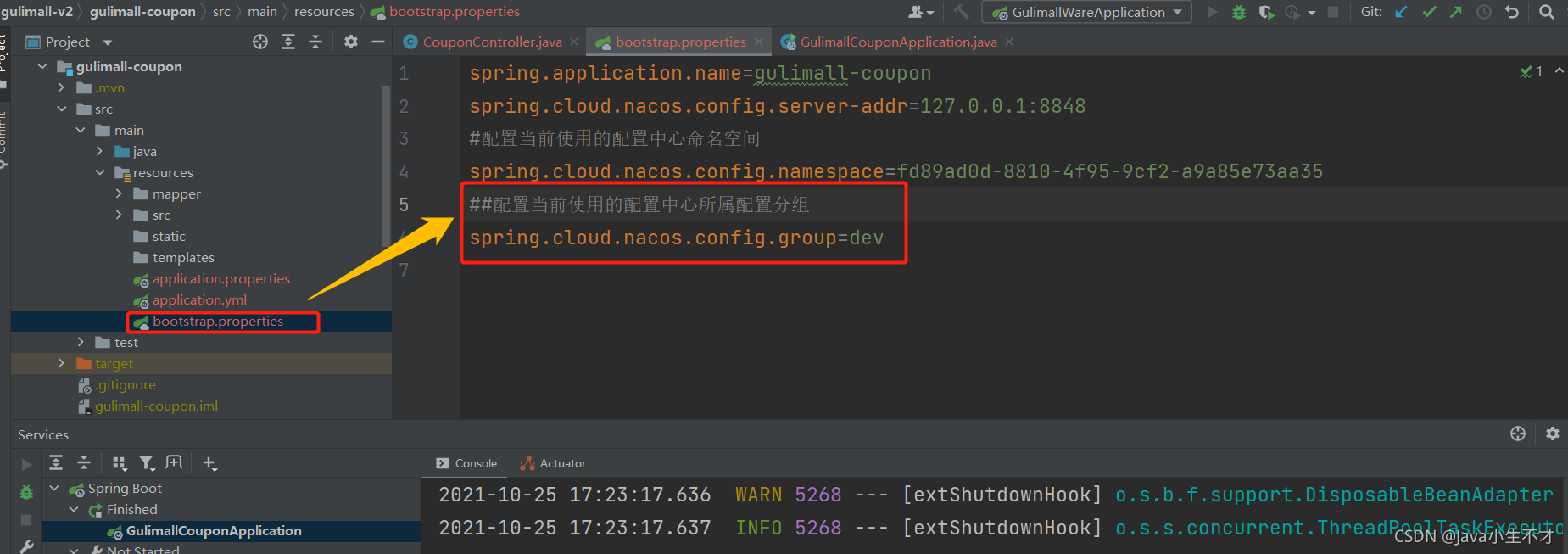Add a service with the plus icon
This screenshot has width=1568, height=554.
coord(209,463)
